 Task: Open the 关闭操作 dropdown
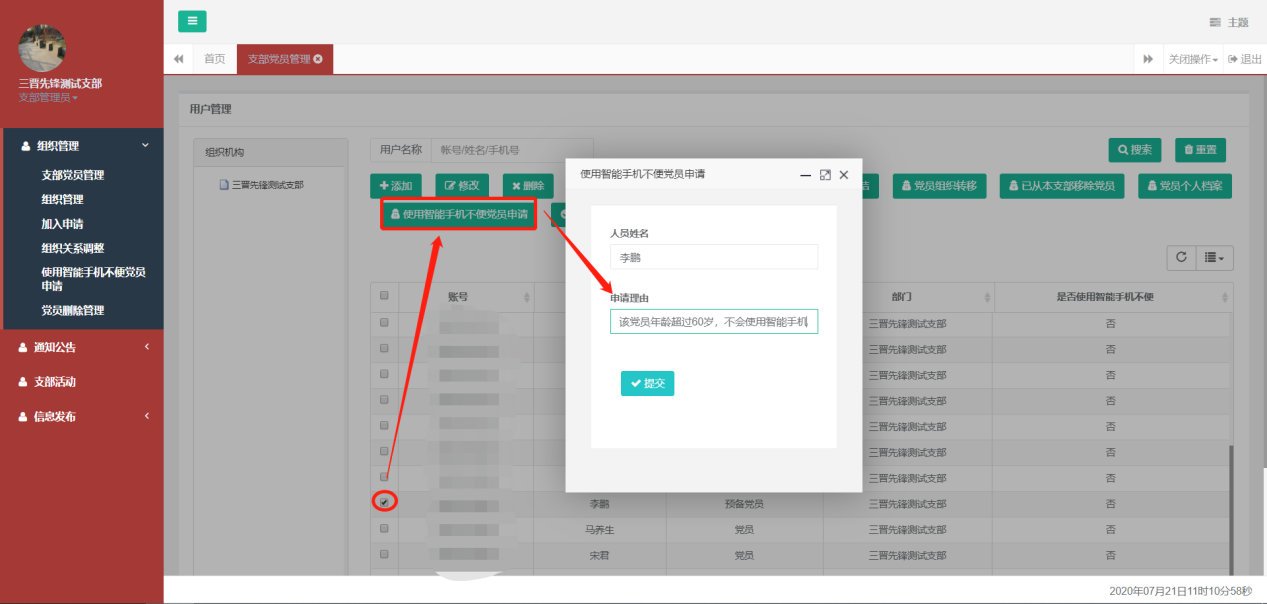(x=1193, y=59)
